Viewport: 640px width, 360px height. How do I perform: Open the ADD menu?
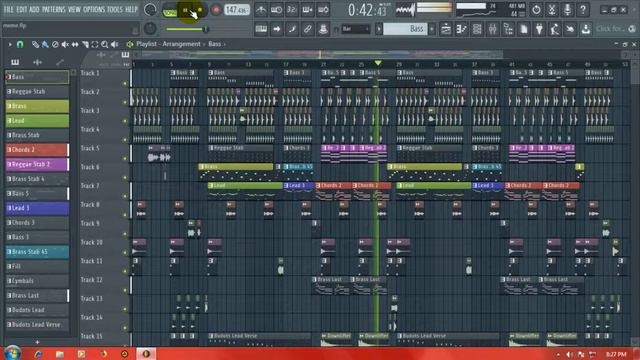pos(34,9)
